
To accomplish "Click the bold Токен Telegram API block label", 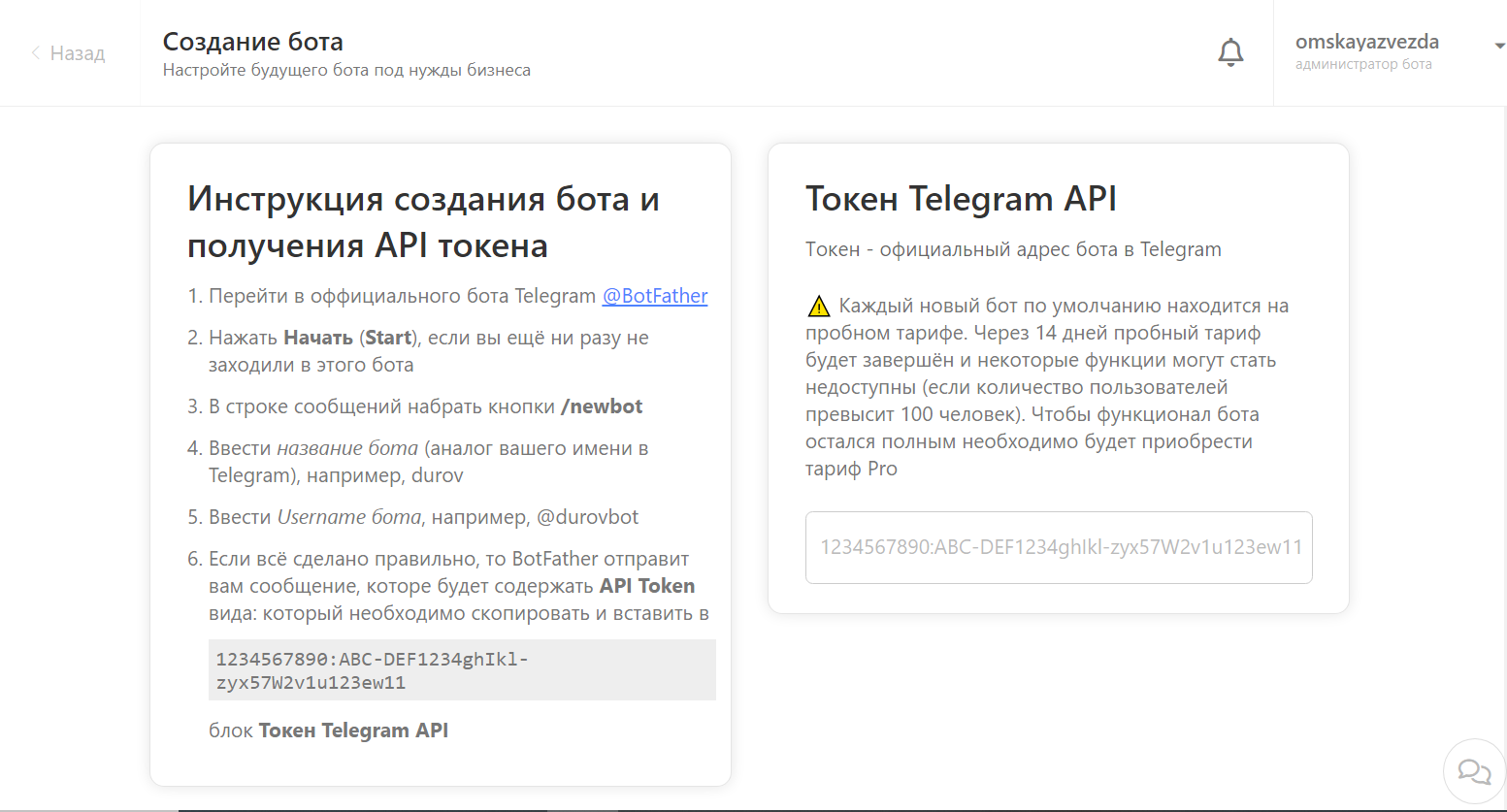I will (353, 731).
